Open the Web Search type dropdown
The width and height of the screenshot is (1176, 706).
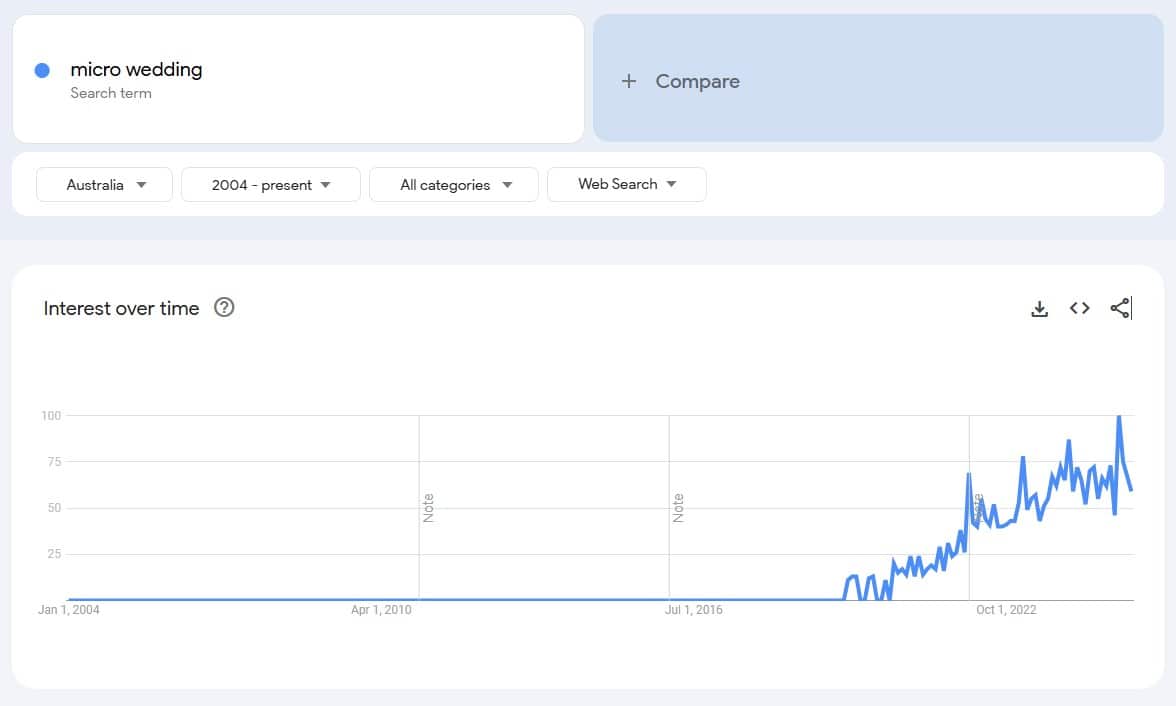[x=627, y=184]
